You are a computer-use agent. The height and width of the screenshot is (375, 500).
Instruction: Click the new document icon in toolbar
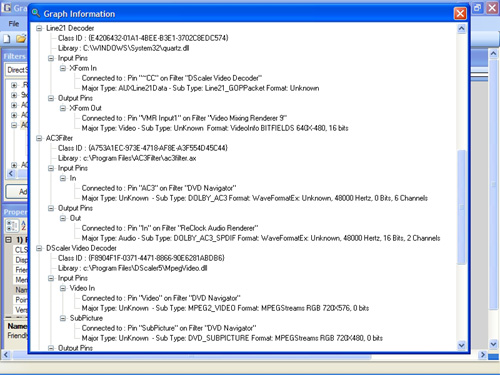pos(7,39)
